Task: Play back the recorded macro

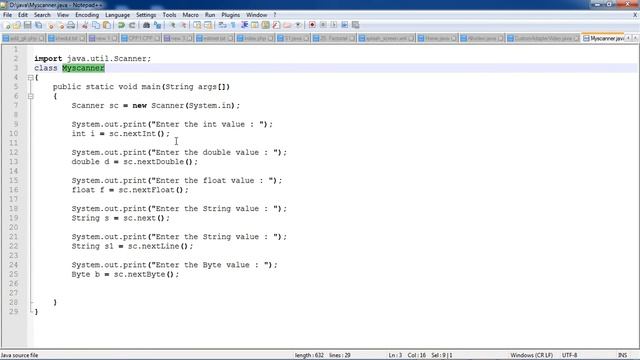Action: 334,25
